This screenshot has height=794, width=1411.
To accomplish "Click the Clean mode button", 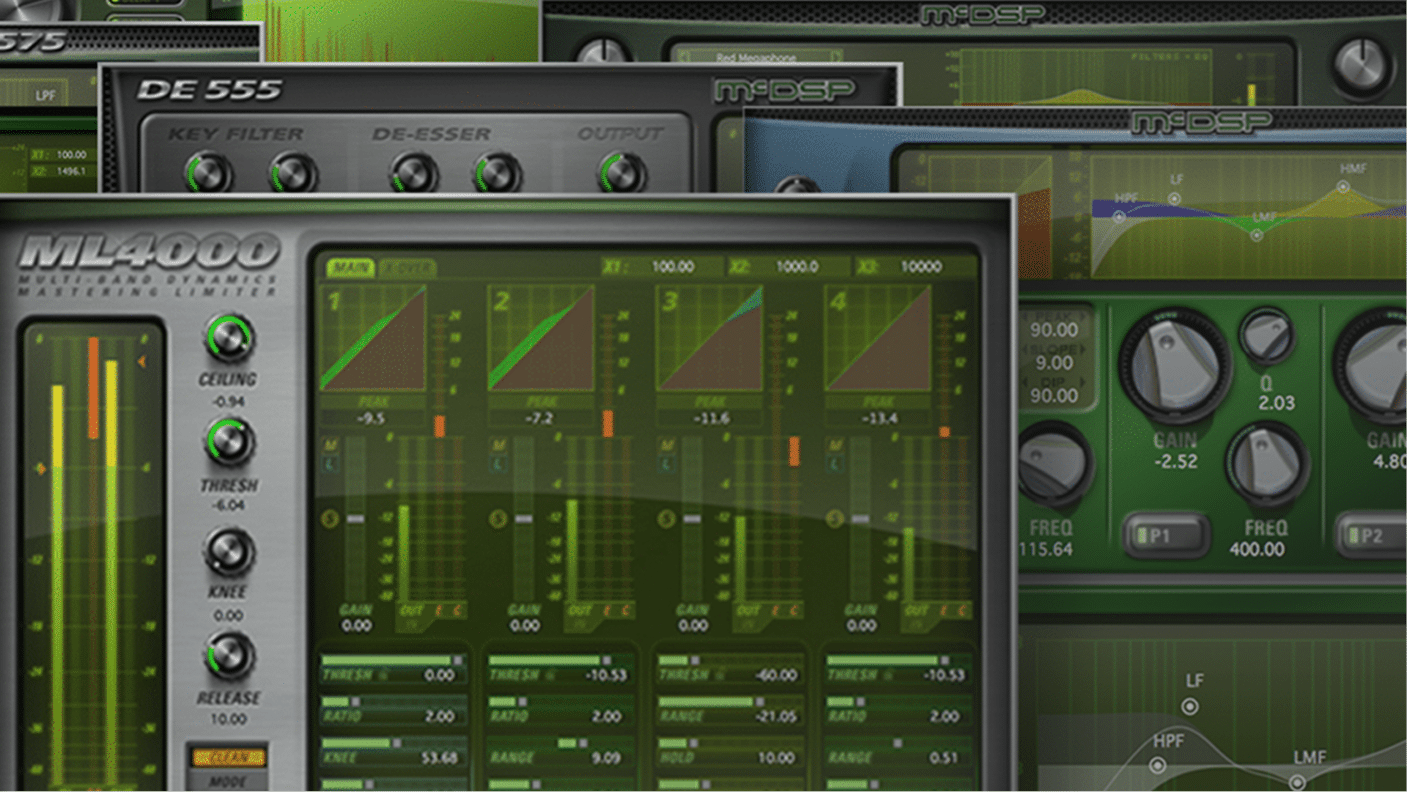I will point(228,758).
